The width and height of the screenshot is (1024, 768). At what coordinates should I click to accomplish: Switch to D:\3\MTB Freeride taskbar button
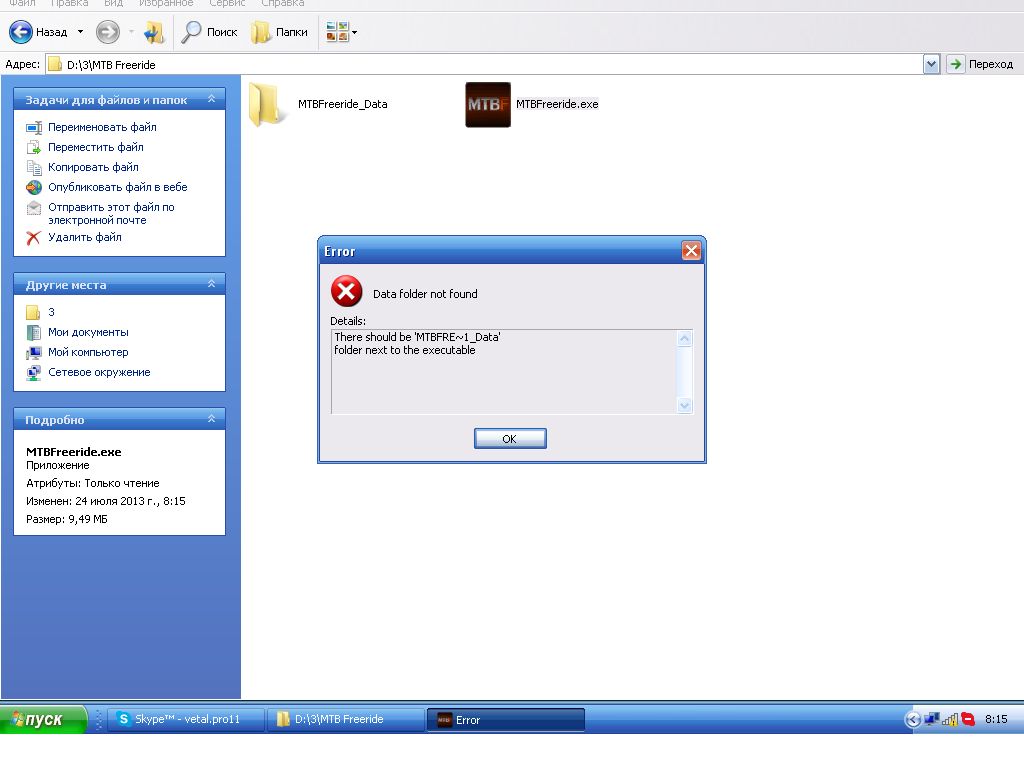(346, 719)
